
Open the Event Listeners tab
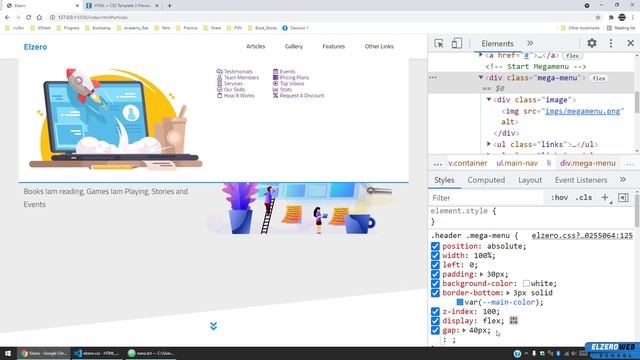[x=581, y=180]
